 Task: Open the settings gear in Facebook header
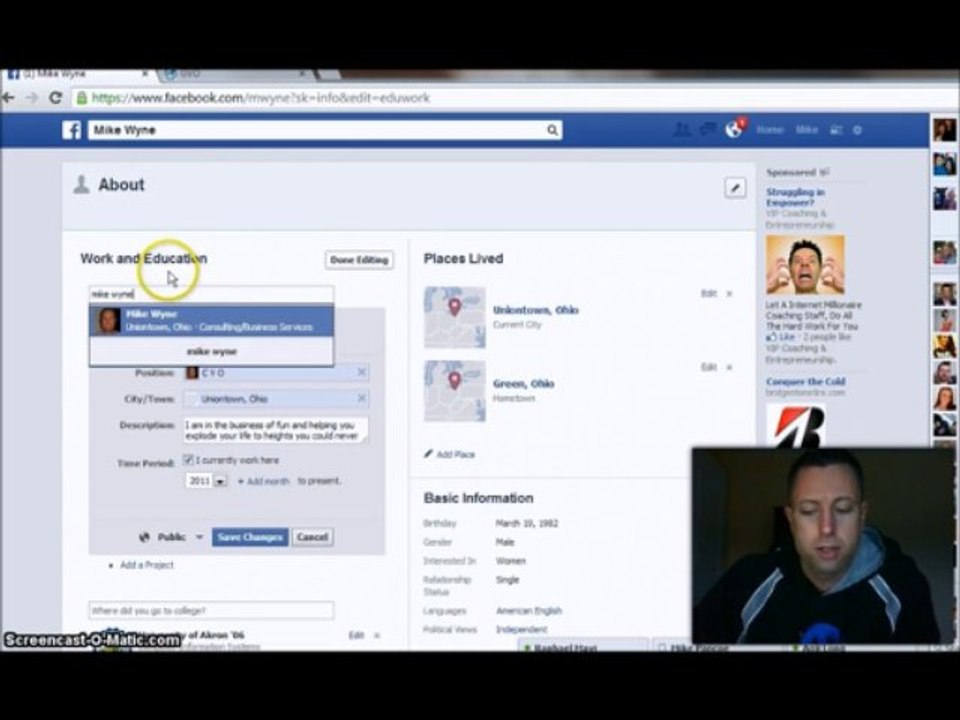[x=857, y=130]
